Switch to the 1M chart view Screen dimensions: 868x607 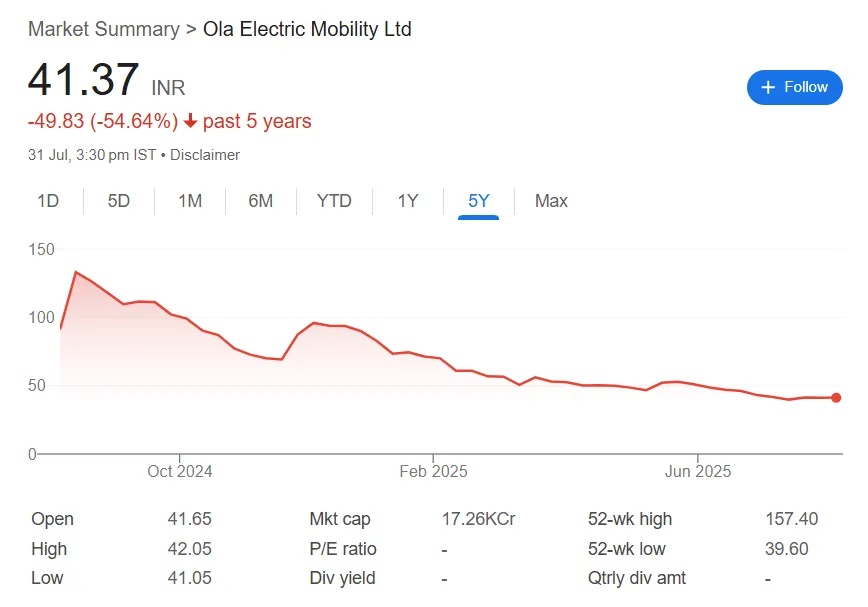[189, 201]
